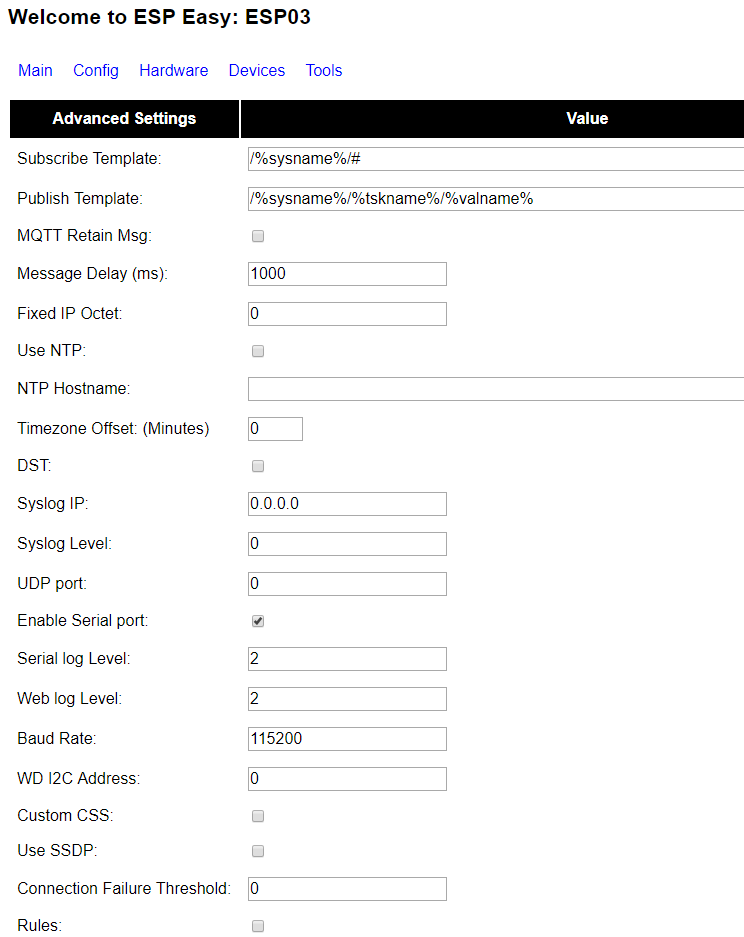
Task: Click the Connection Failure Threshold field
Action: click(347, 889)
